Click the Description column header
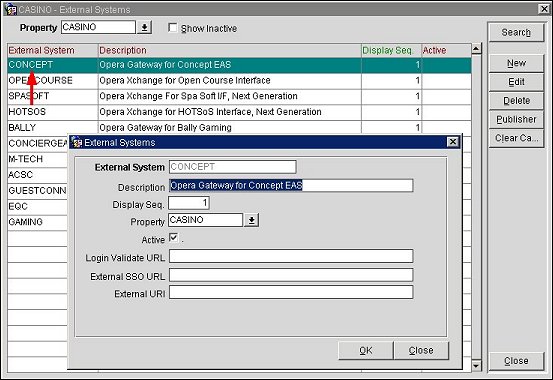 point(230,50)
